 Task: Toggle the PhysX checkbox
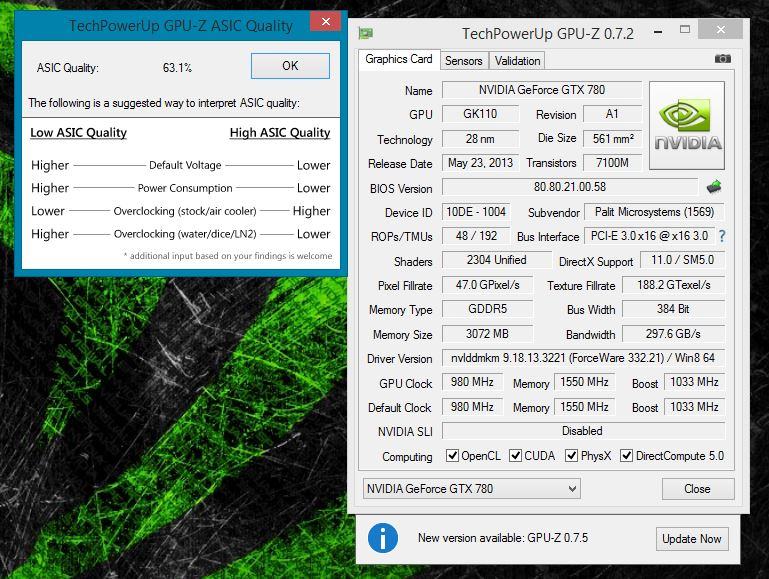click(x=571, y=455)
